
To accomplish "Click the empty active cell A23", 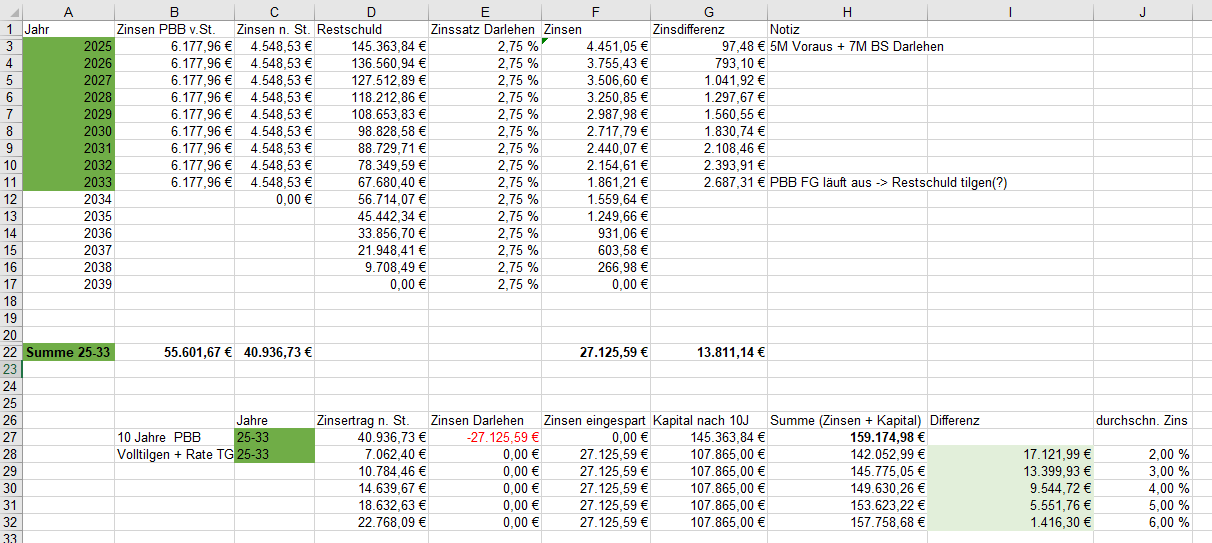I will click(68, 369).
